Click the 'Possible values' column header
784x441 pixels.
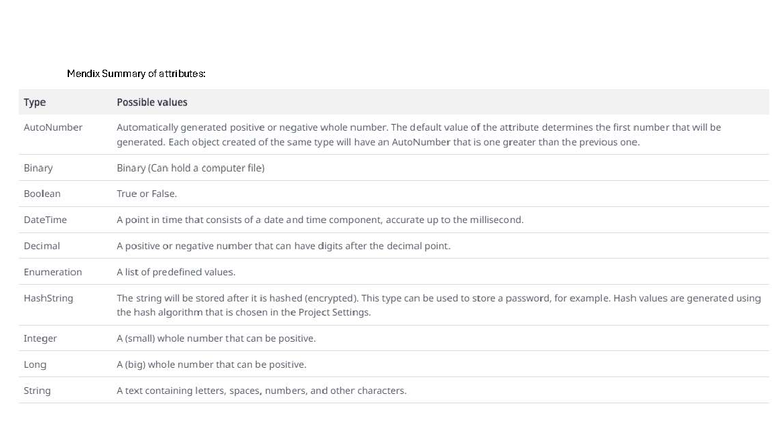pos(152,102)
